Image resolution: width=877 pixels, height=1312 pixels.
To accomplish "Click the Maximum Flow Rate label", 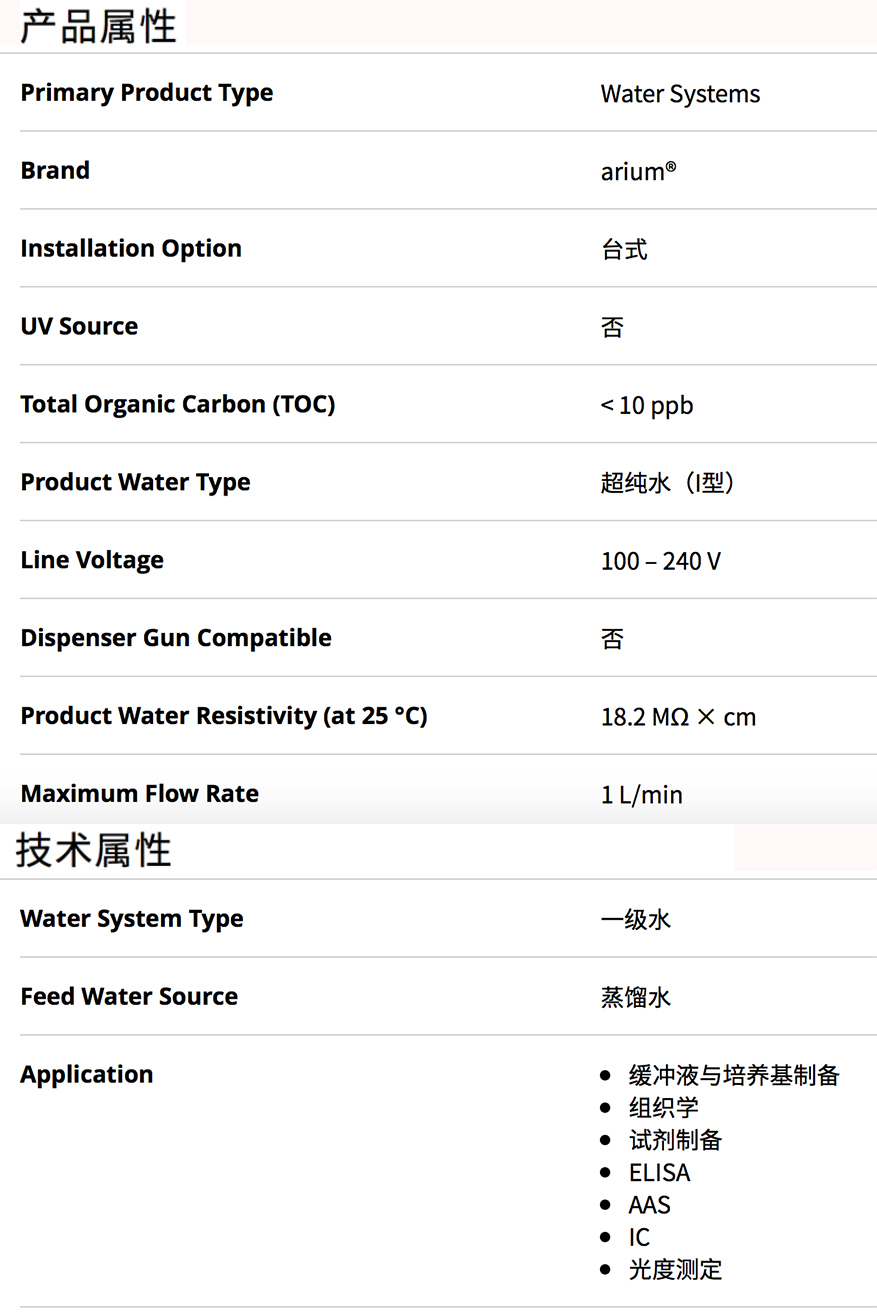I will coord(139,795).
